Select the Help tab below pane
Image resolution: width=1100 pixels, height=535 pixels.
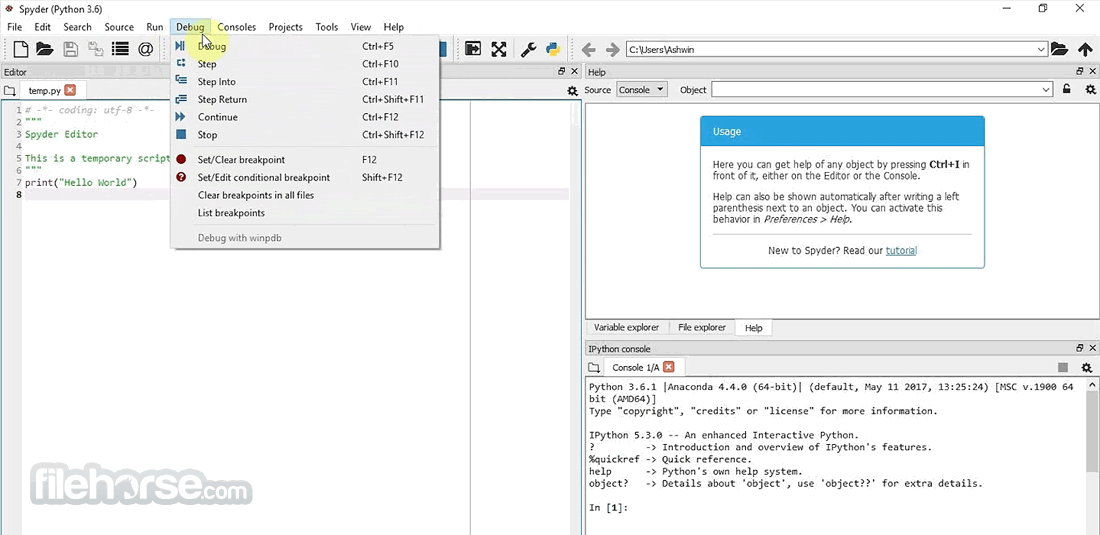753,327
